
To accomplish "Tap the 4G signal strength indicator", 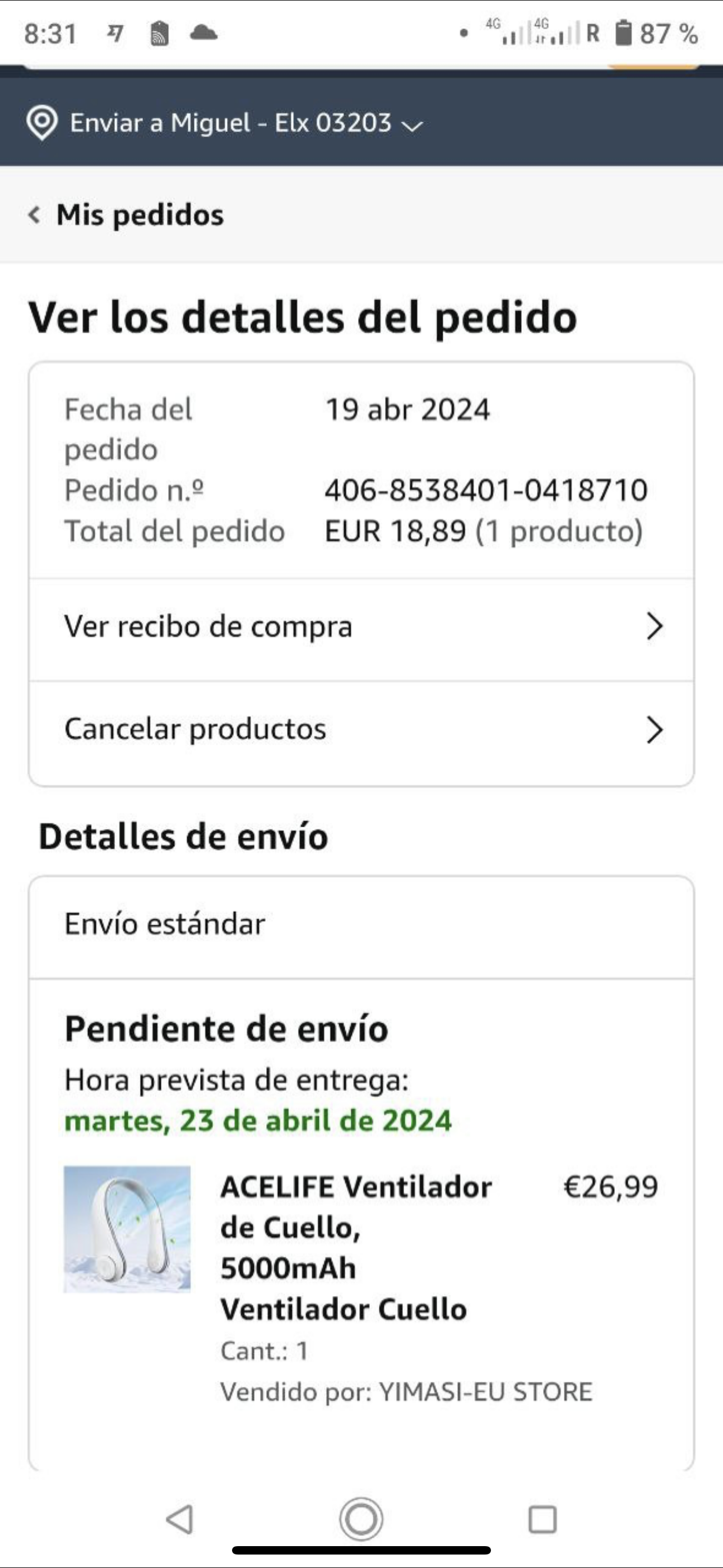I will point(511,33).
